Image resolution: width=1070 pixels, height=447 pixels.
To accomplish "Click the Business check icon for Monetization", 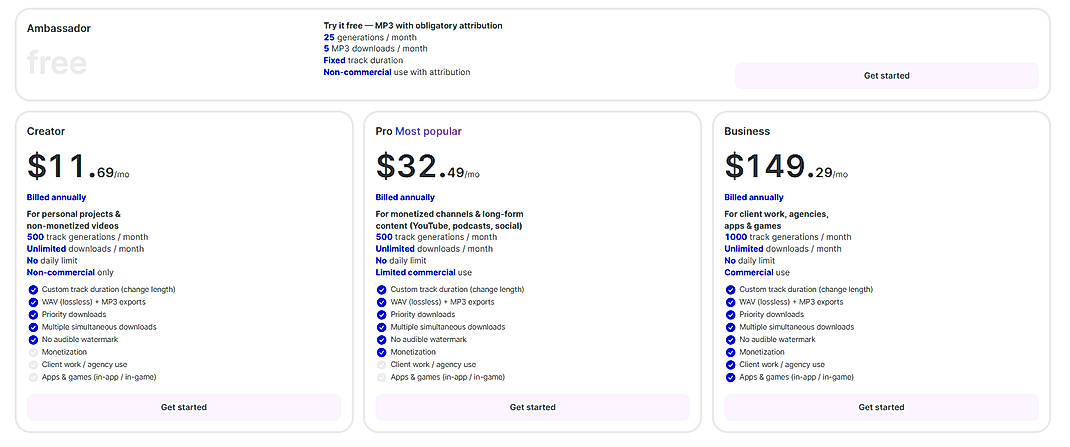I will [730, 352].
